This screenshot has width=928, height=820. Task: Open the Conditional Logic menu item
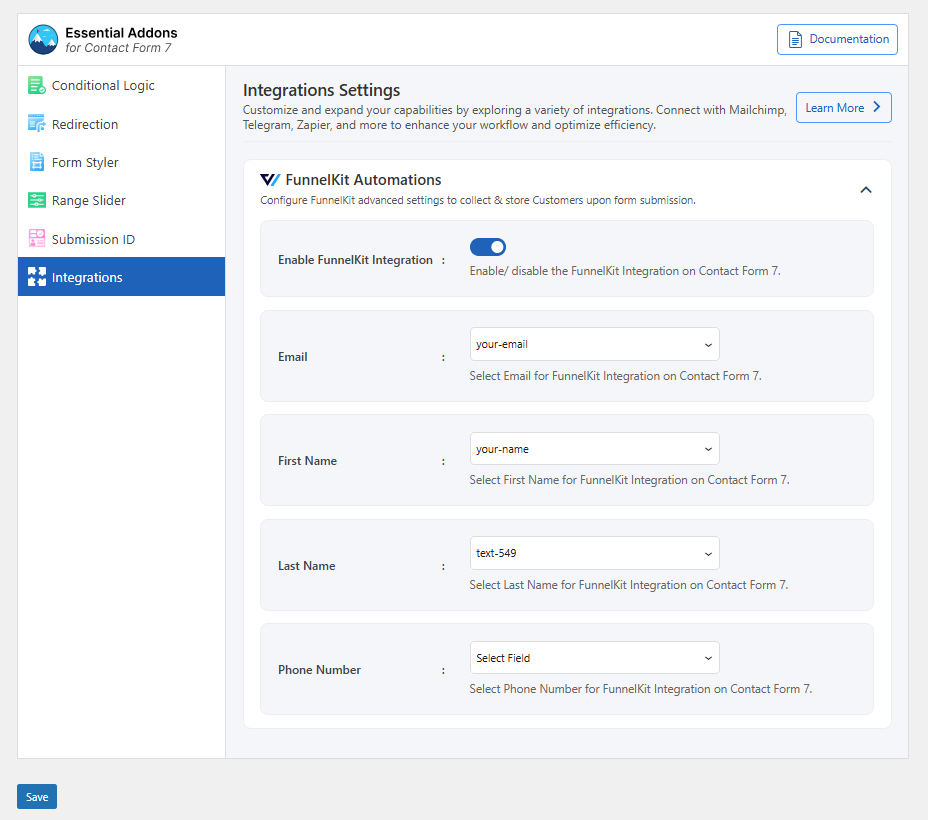click(121, 85)
